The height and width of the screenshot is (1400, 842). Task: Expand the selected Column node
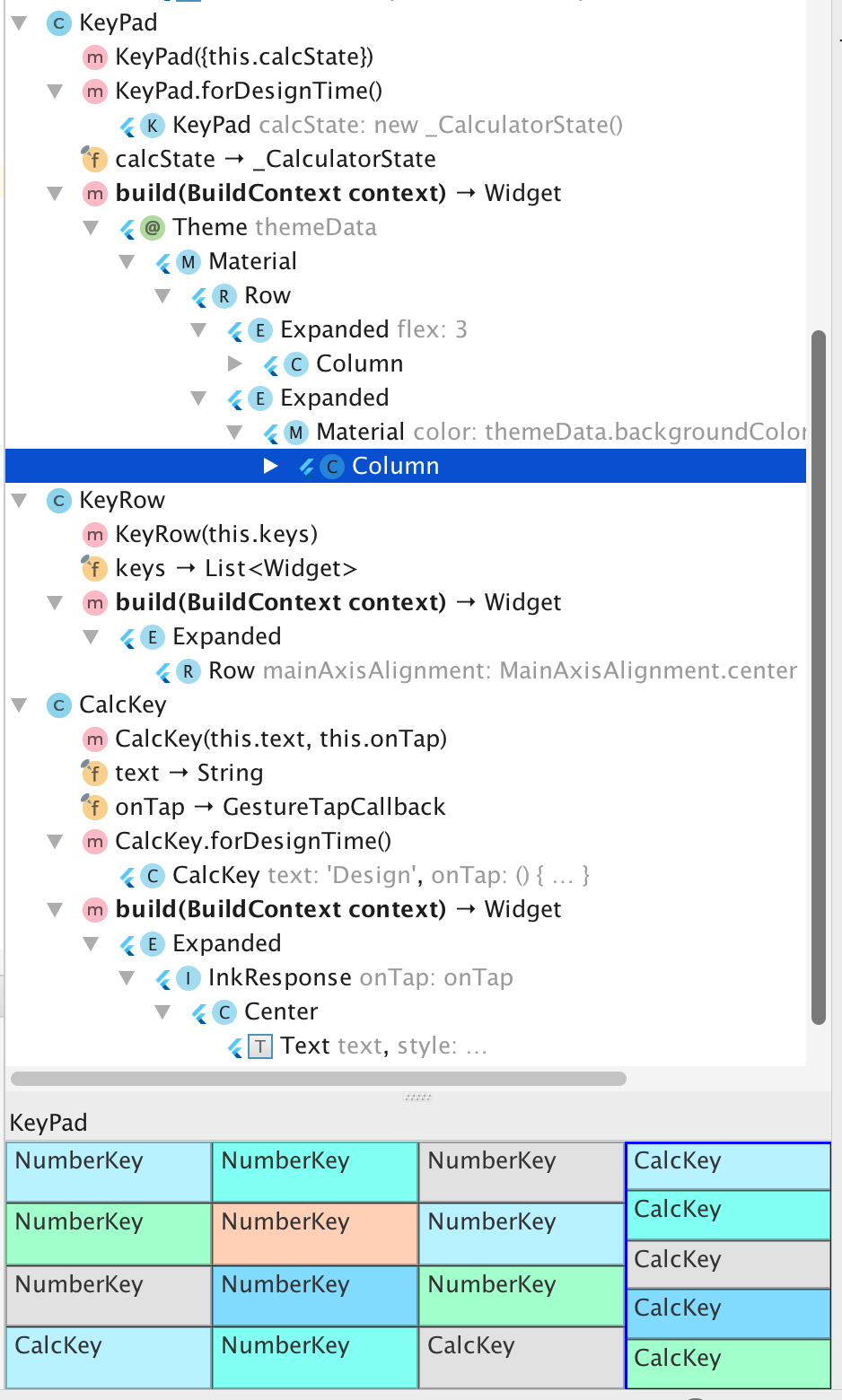coord(268,466)
